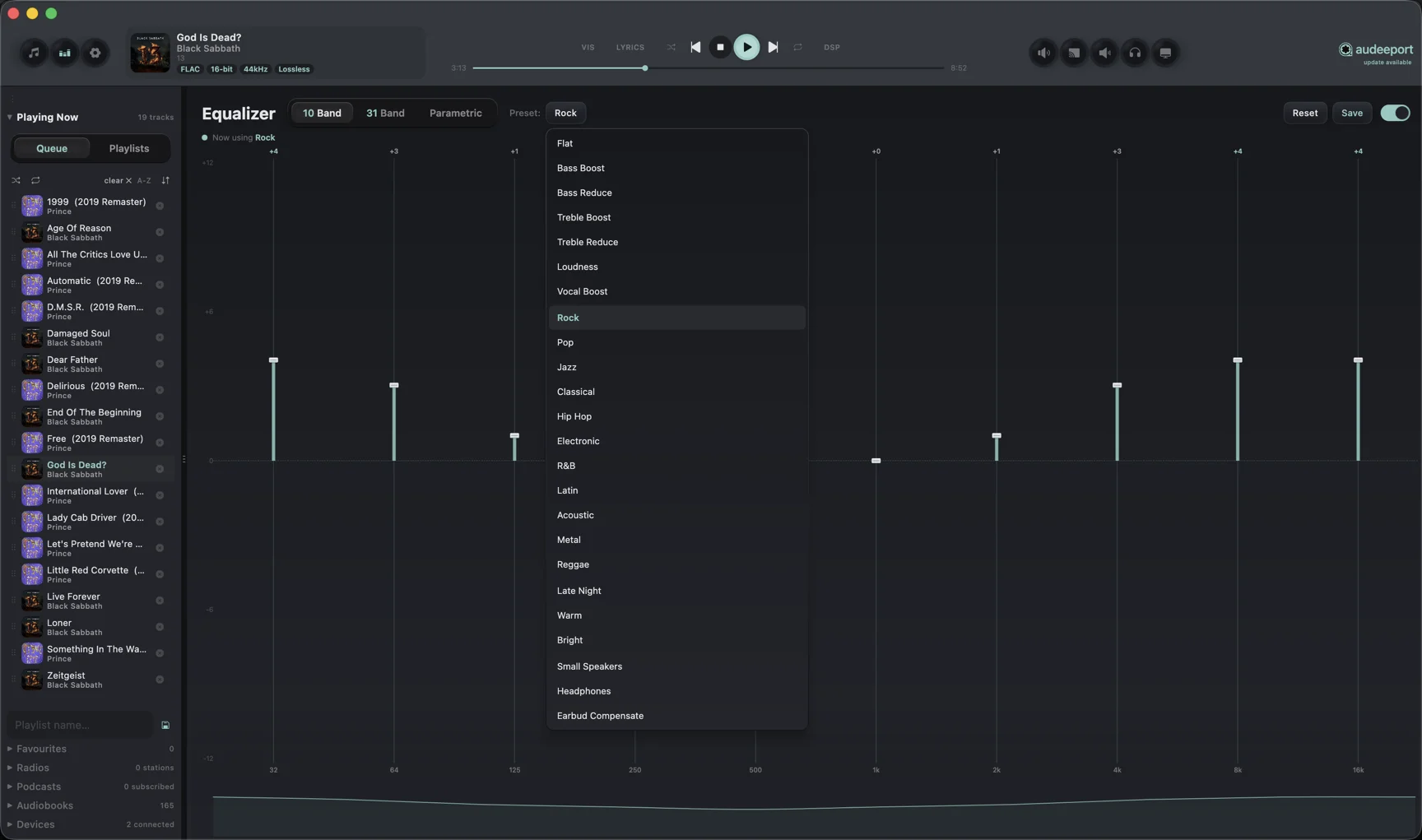Expand the Podcasts section
The width and height of the screenshot is (1422, 840).
10,787
